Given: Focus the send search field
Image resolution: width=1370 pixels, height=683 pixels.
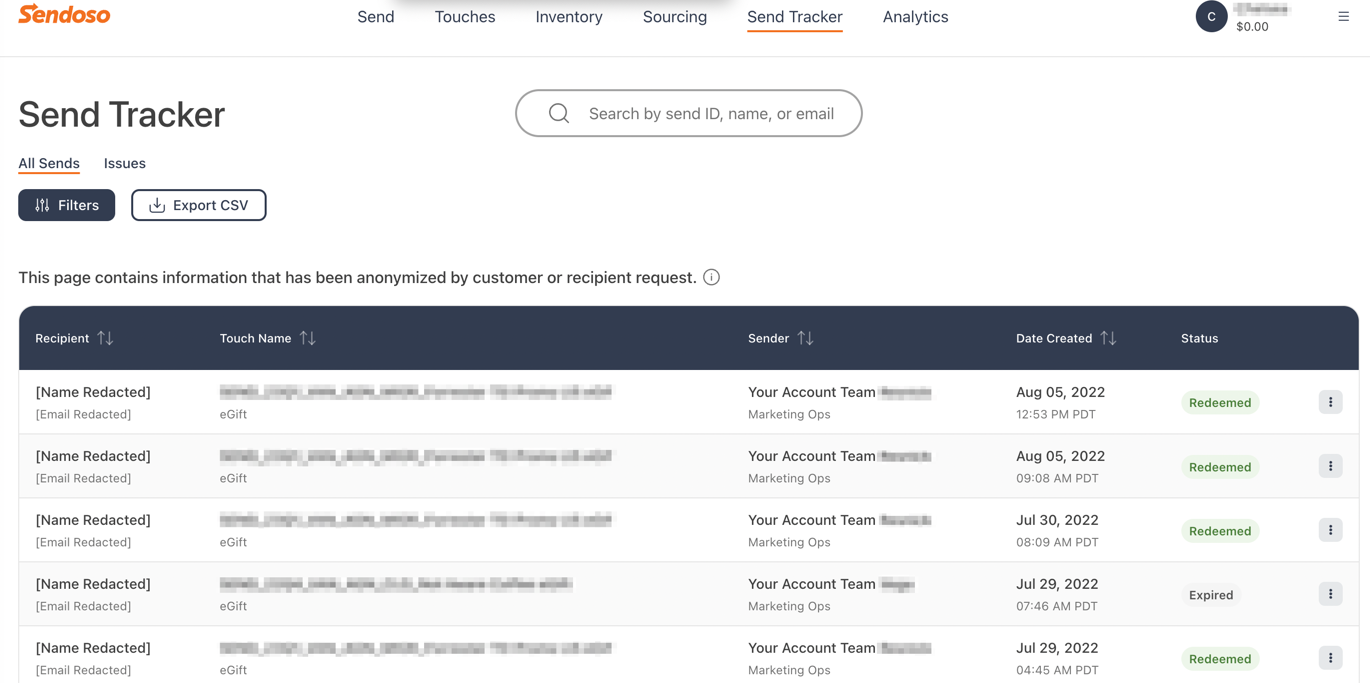Looking at the screenshot, I should 689,114.
